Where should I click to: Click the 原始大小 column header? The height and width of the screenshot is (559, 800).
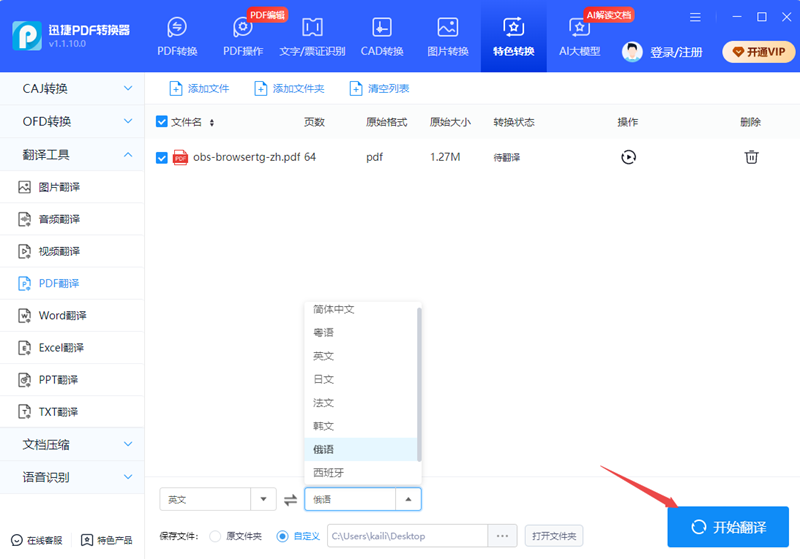point(450,122)
